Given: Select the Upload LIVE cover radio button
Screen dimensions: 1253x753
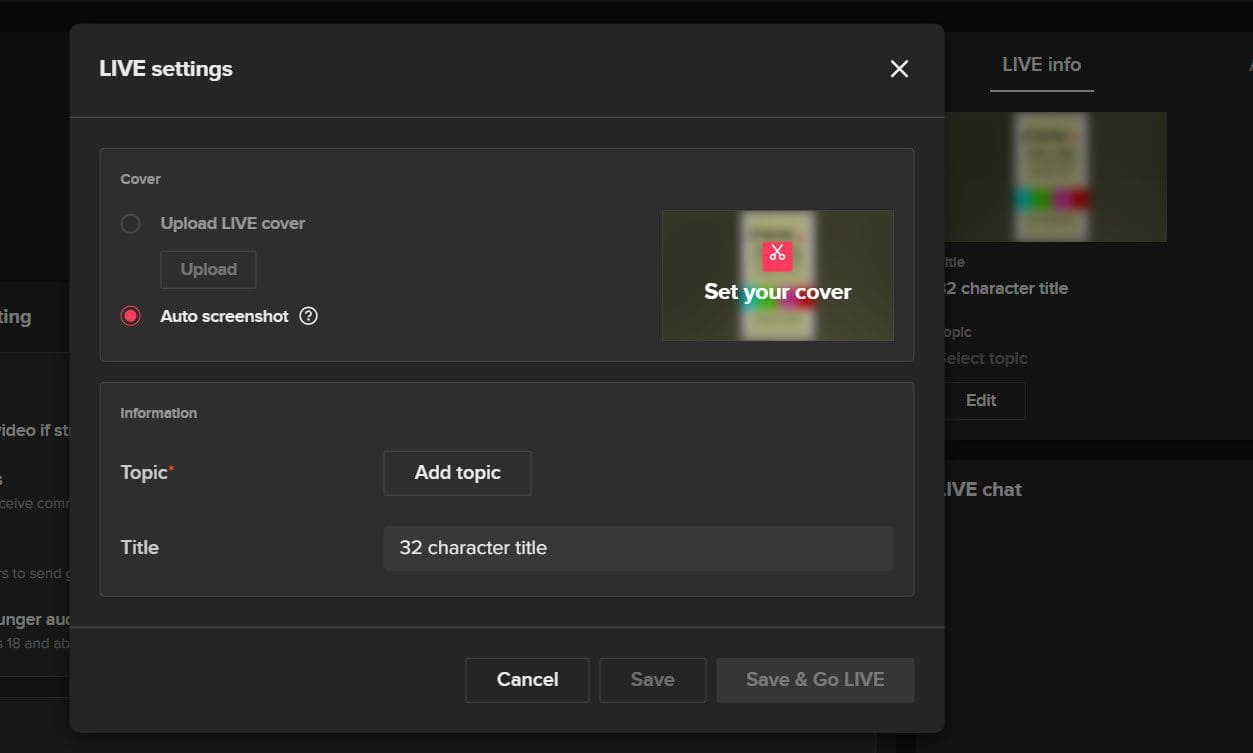Looking at the screenshot, I should coord(130,224).
